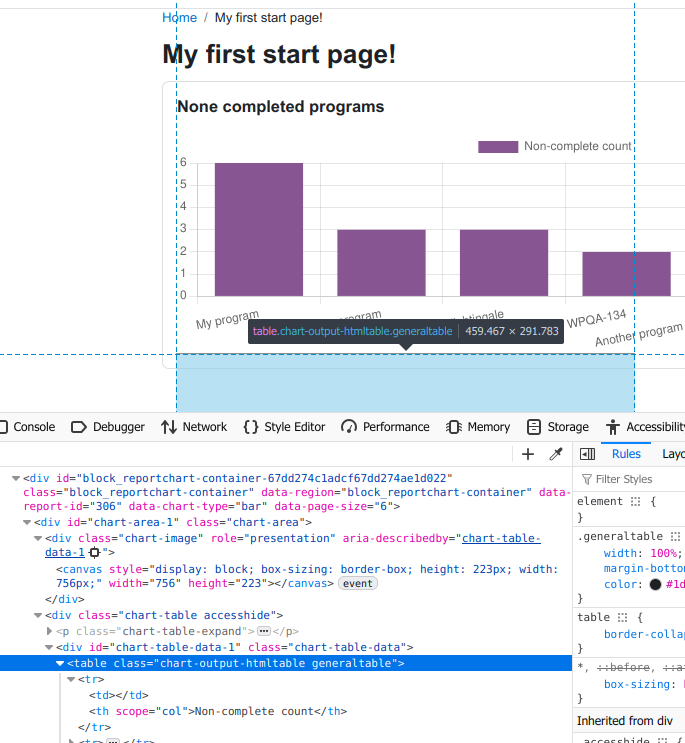Click the Accessibility person icon
Image resolution: width=685 pixels, height=743 pixels.
coord(613,427)
